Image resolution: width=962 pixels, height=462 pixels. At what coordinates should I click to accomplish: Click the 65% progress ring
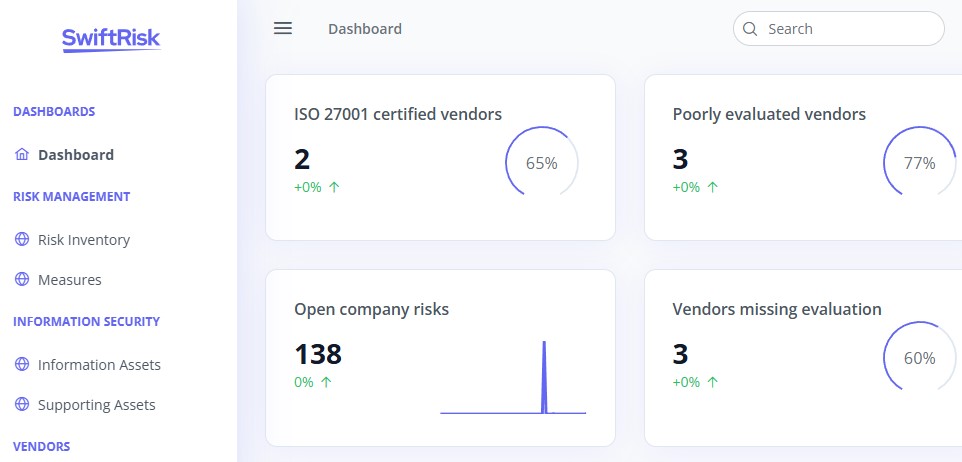542,163
